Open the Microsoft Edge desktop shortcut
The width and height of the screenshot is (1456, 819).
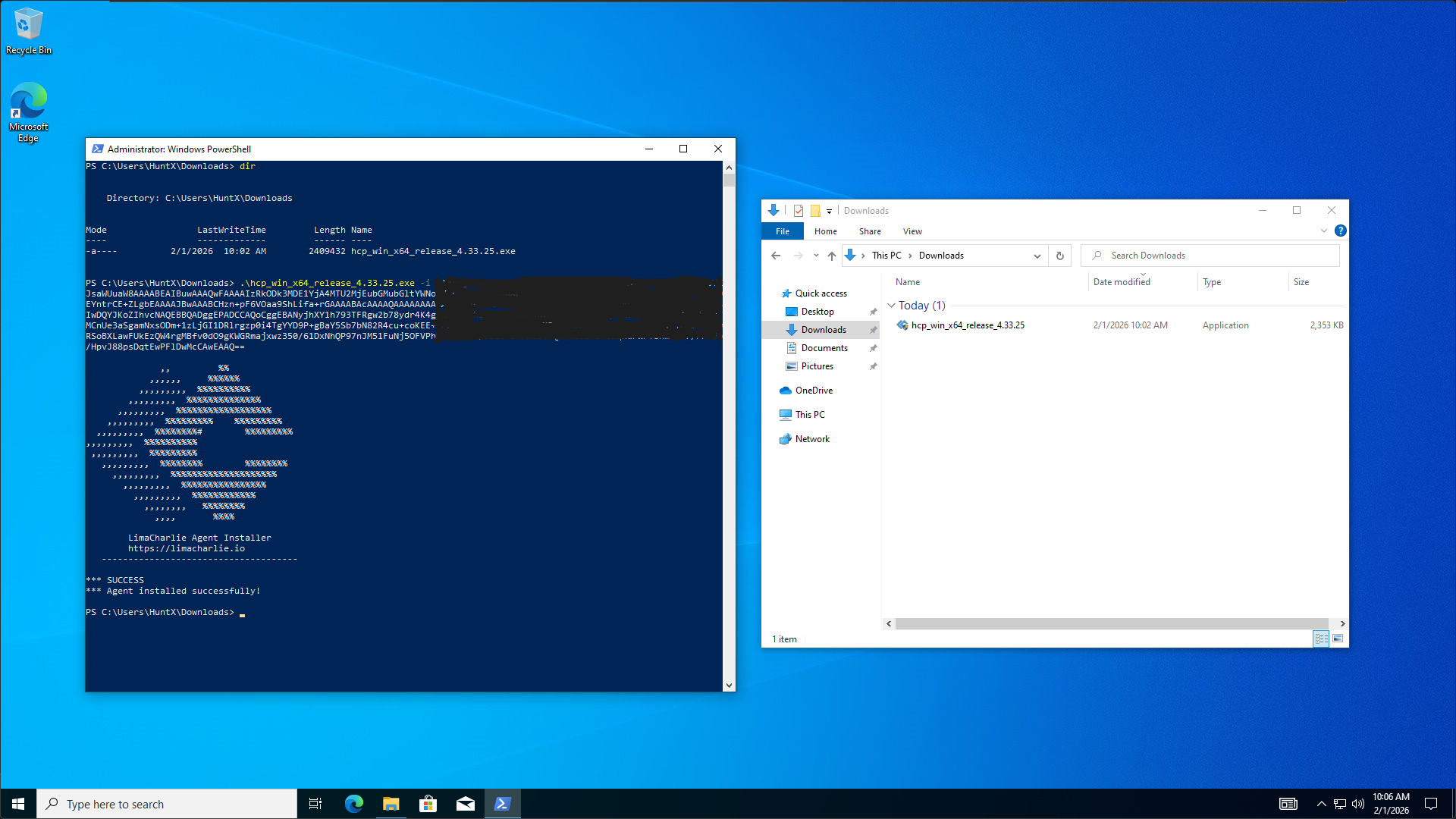click(x=29, y=112)
